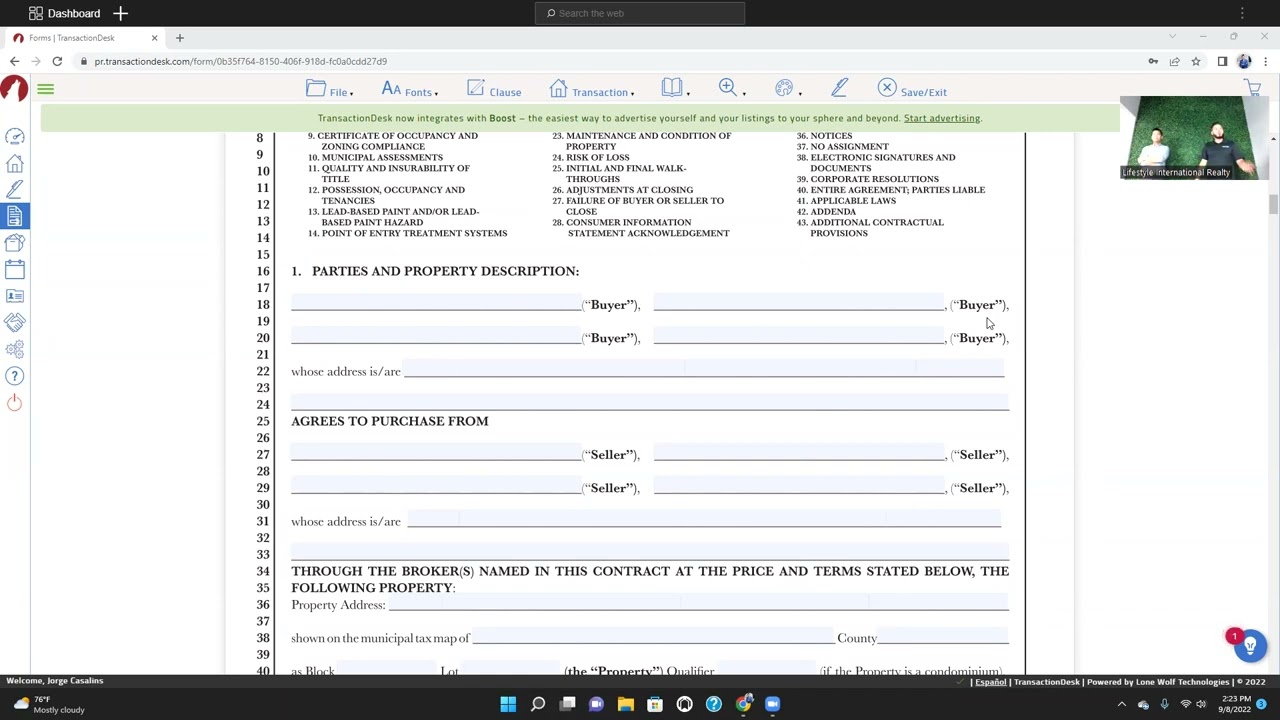Click Save/Exit button

click(912, 90)
